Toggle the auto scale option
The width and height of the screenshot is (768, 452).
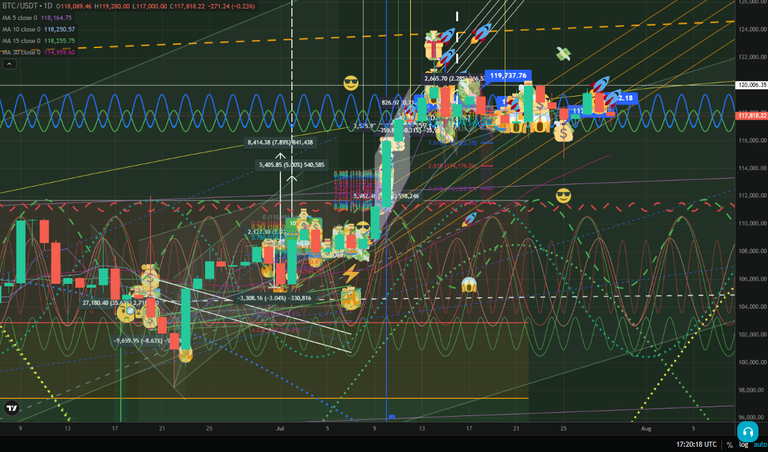click(760, 445)
